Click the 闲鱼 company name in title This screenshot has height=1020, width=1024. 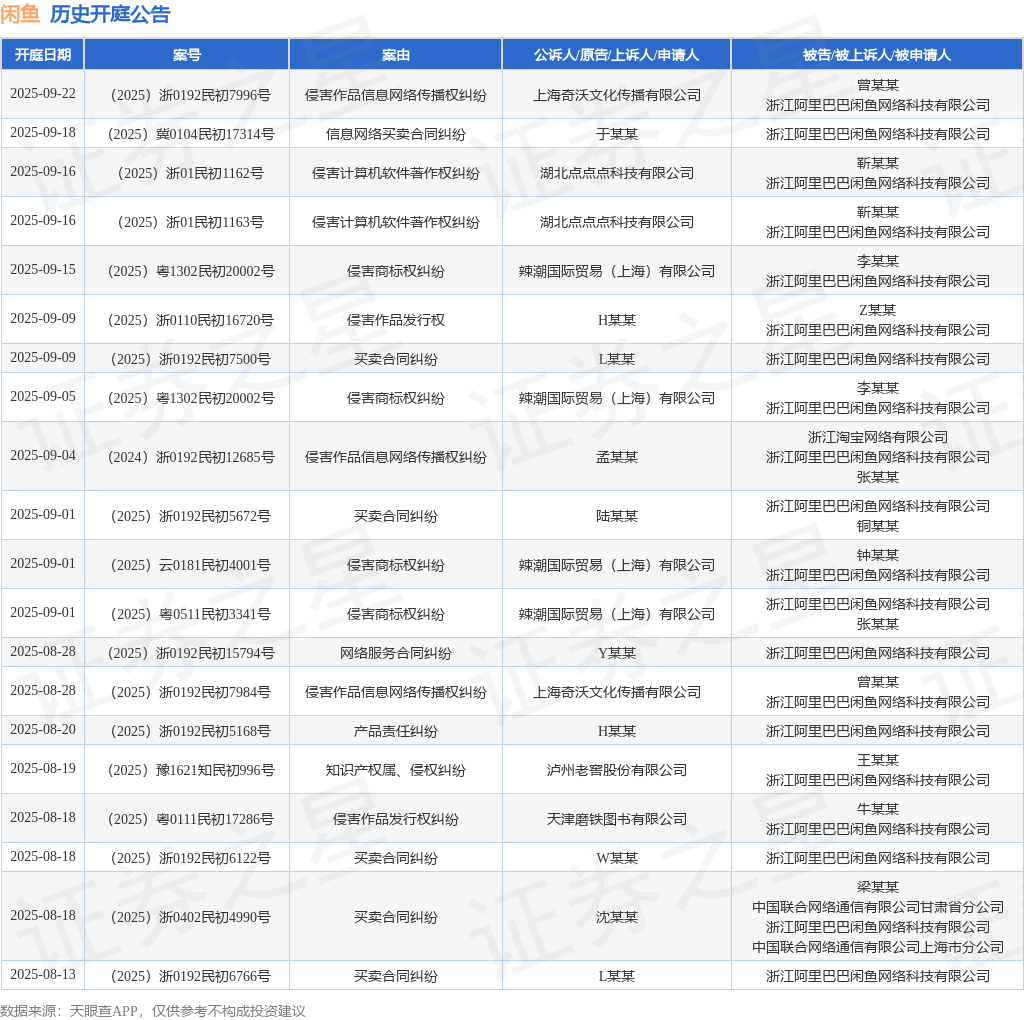20,14
